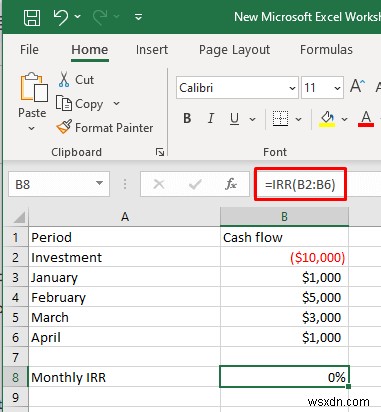Select the 0% result cell
This screenshot has height=412, width=381.
[284, 377]
